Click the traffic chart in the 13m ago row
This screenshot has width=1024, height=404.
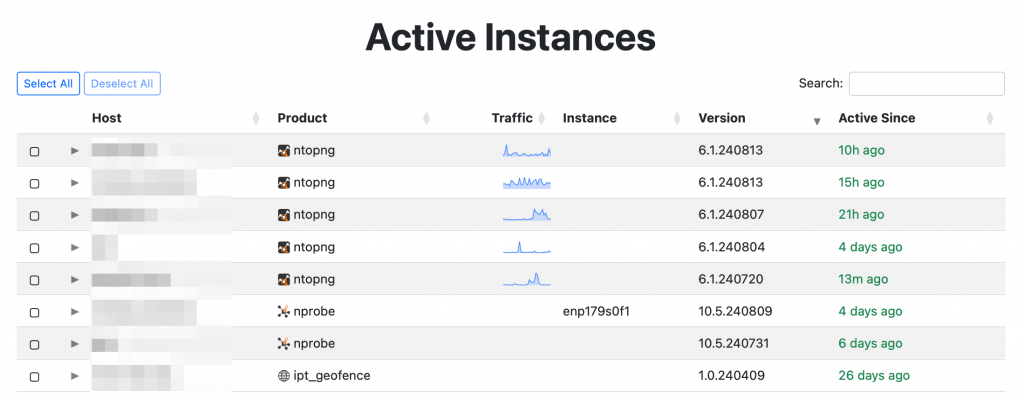pos(527,279)
